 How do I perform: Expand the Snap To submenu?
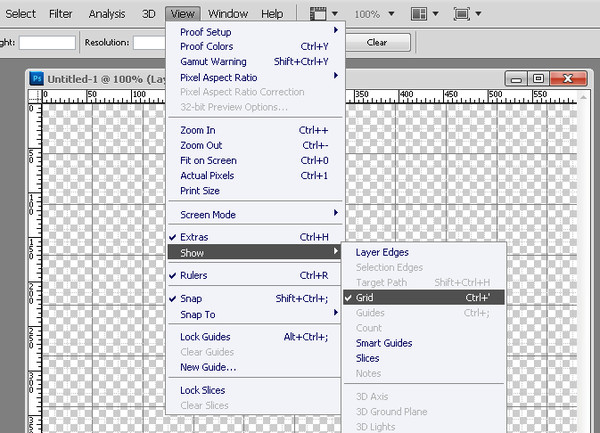tap(256, 314)
